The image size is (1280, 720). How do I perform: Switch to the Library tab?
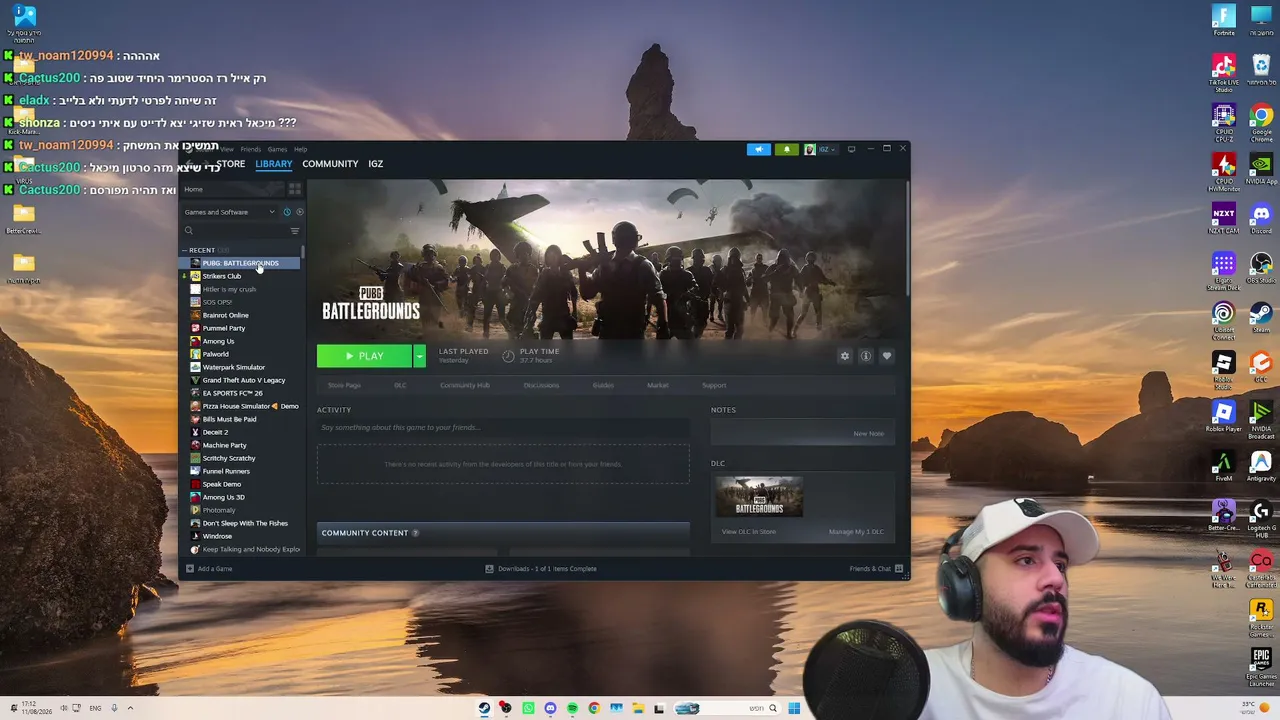tap(274, 164)
